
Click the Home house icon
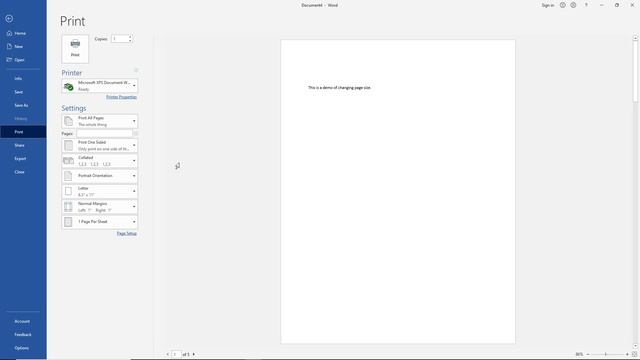click(9, 33)
